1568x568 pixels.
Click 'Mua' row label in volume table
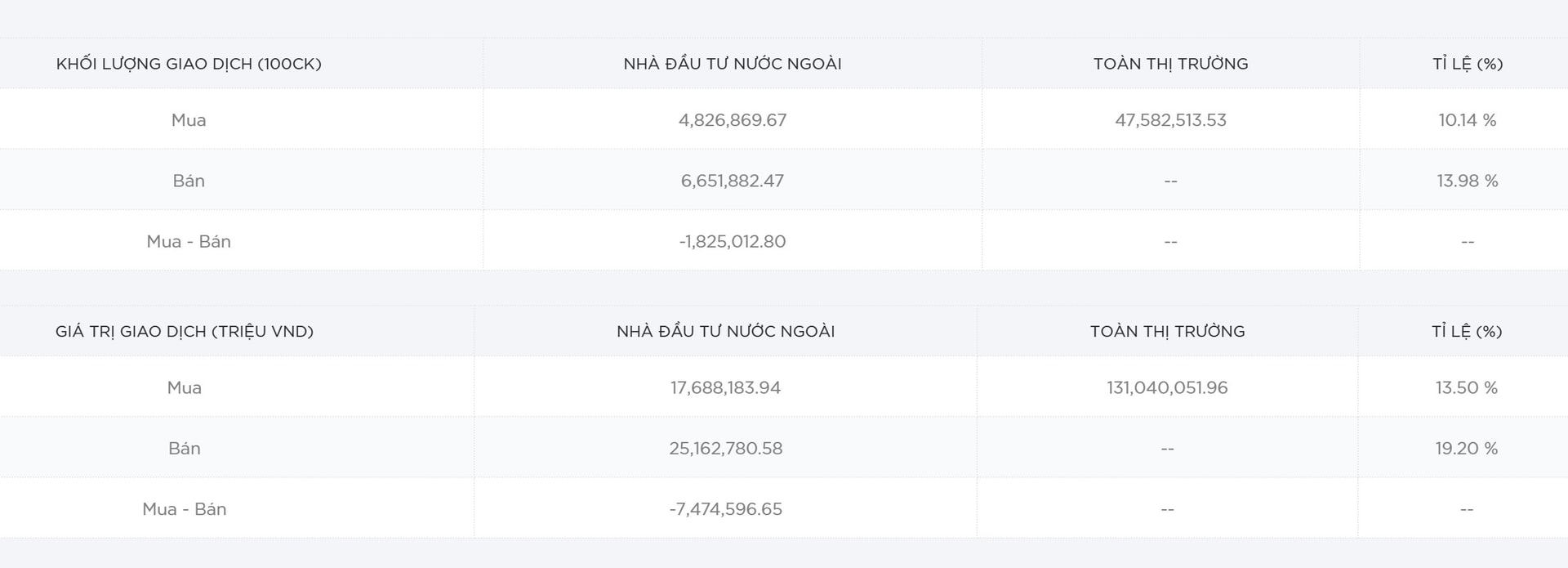point(189,120)
